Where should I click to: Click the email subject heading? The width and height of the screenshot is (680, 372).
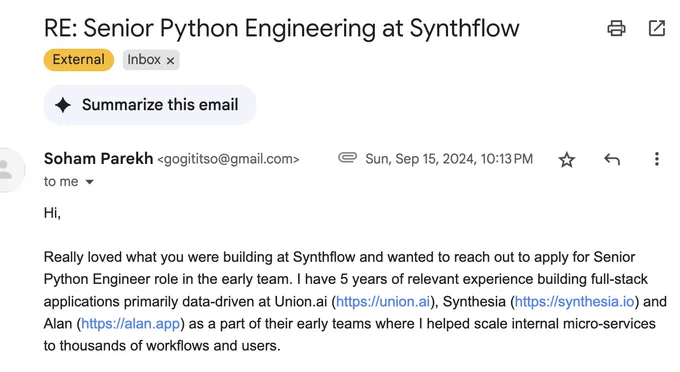coord(281,28)
